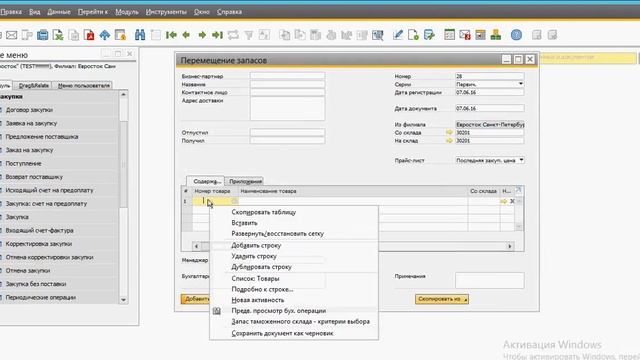The image size is (640, 360).
Task: Click the Base Document toolbar icon
Action: pyautogui.click(x=284, y=35)
